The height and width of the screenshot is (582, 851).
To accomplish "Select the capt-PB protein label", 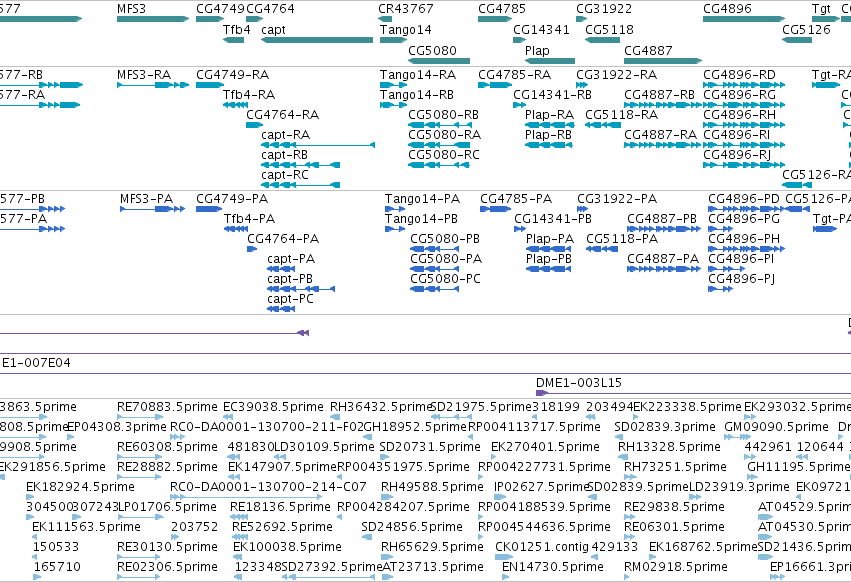I will (x=290, y=279).
